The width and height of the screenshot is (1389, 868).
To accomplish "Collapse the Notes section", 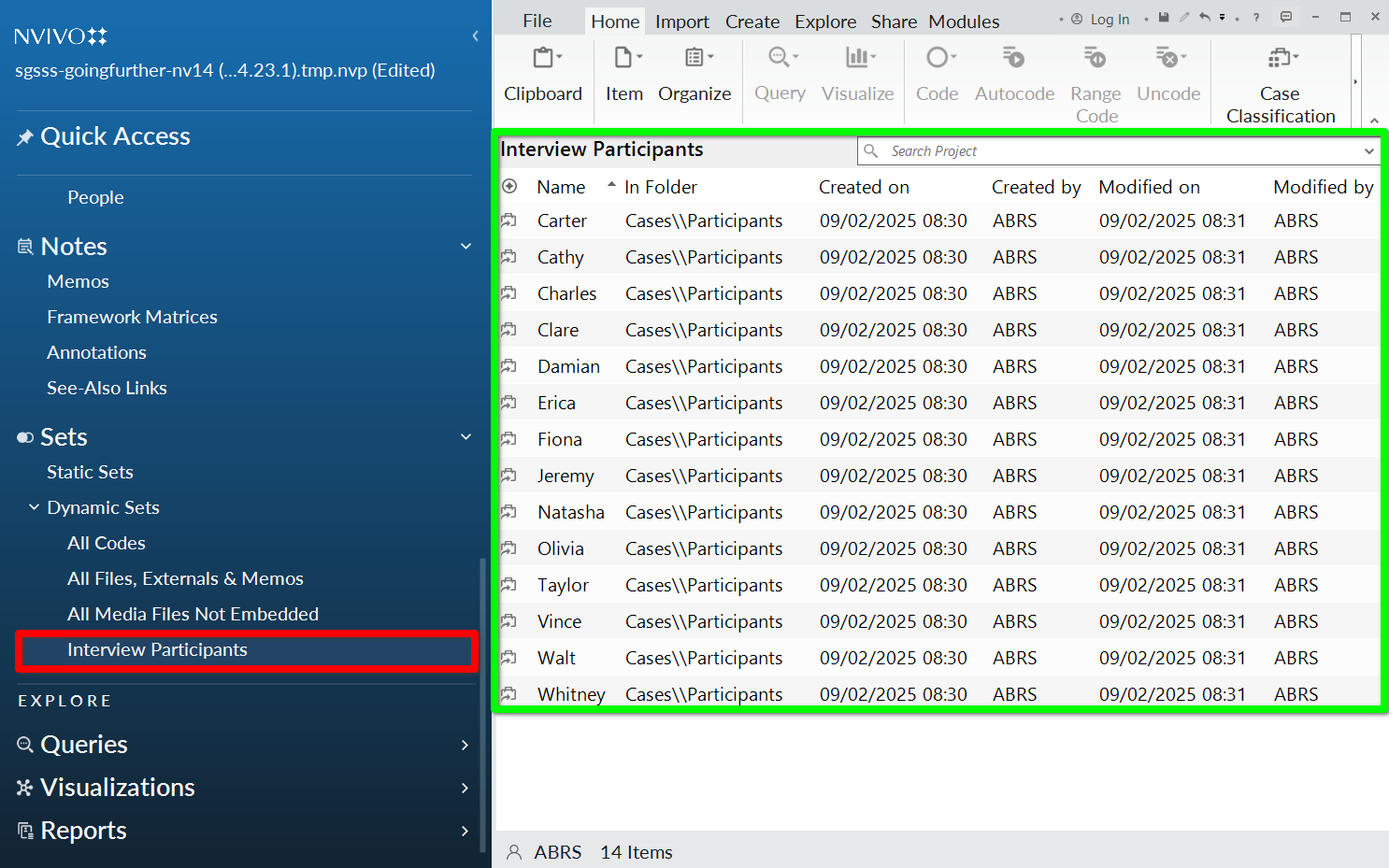I will [465, 247].
